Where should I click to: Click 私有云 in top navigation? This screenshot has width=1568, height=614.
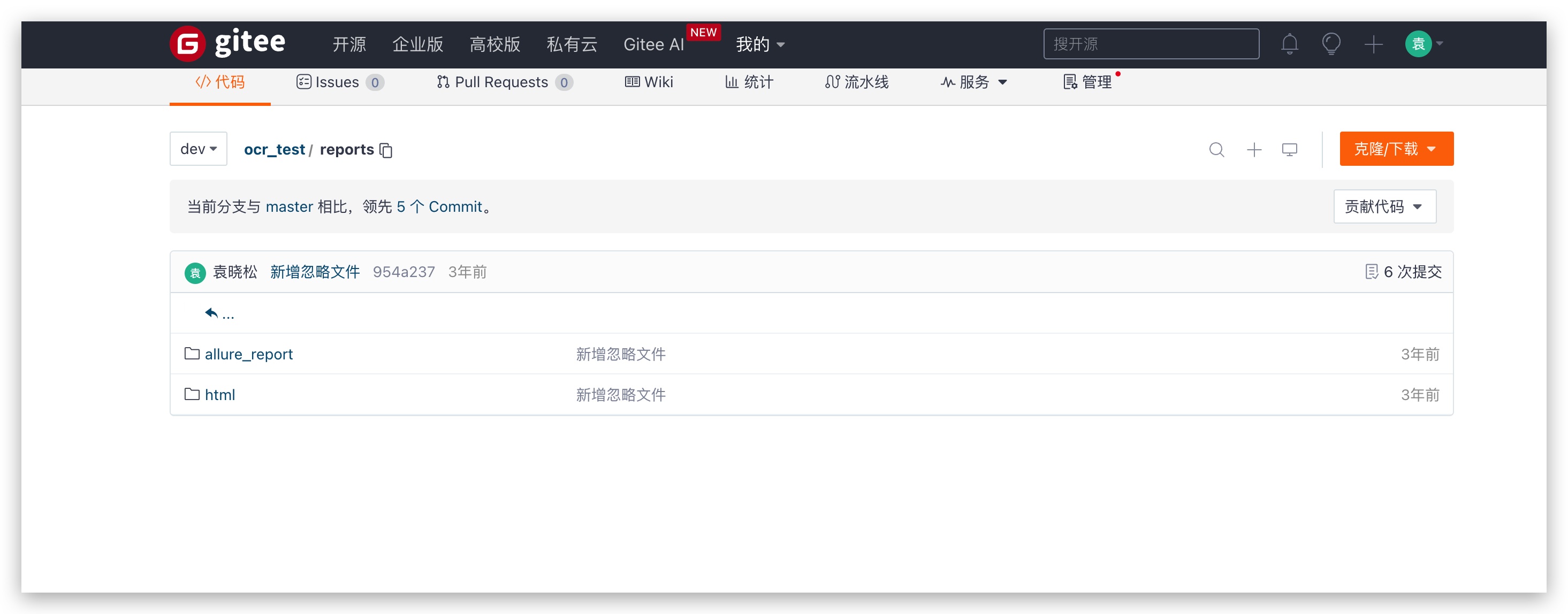[x=572, y=44]
